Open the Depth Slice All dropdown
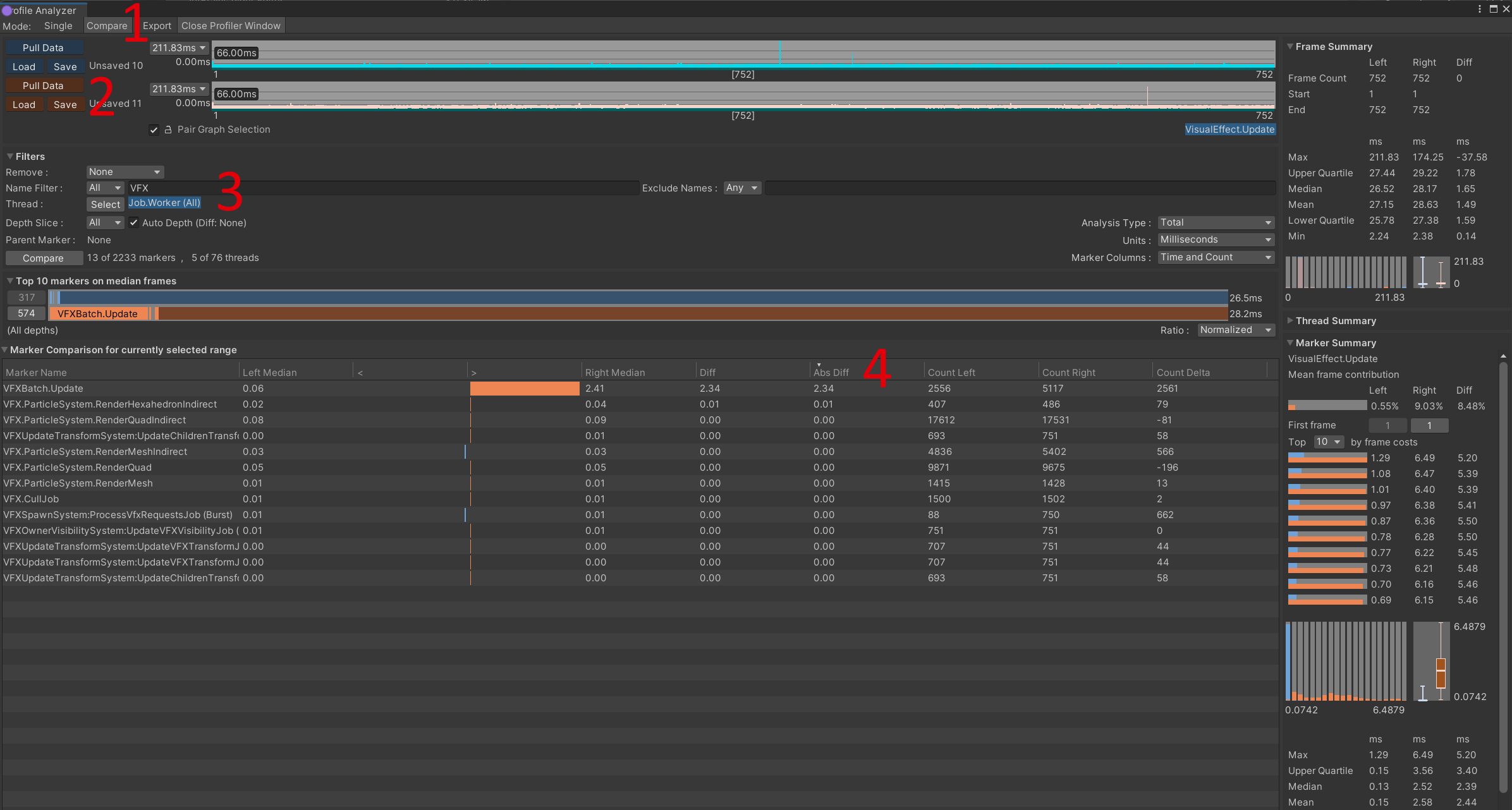The width and height of the screenshot is (1512, 810). point(105,222)
